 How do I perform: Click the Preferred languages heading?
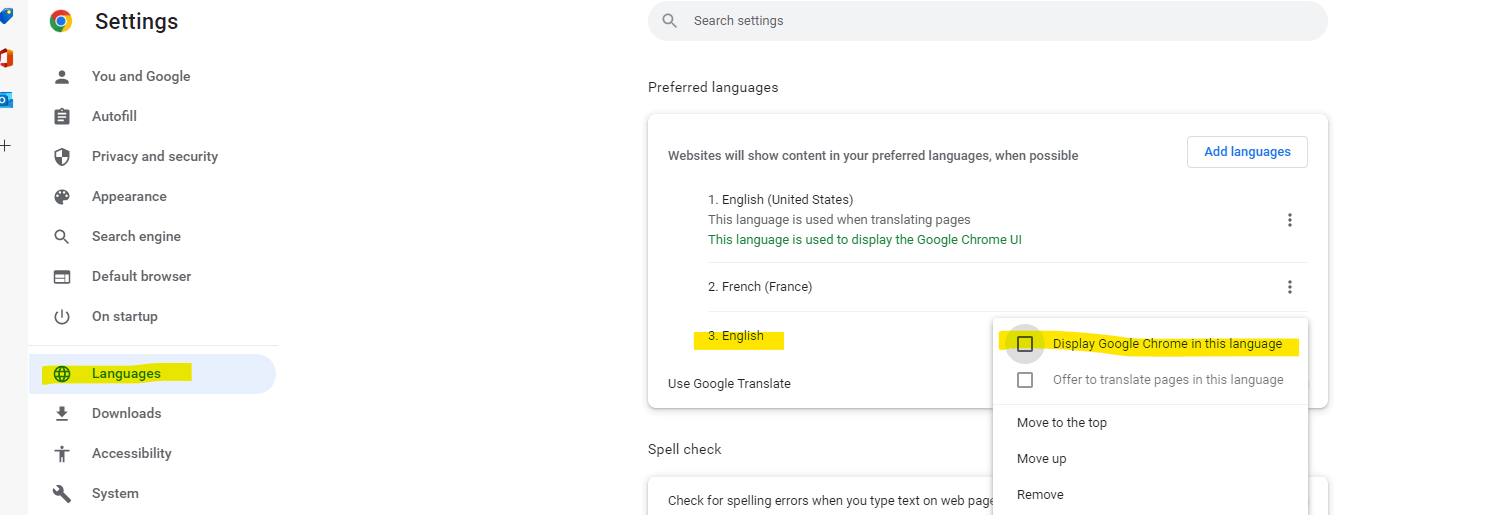point(713,88)
